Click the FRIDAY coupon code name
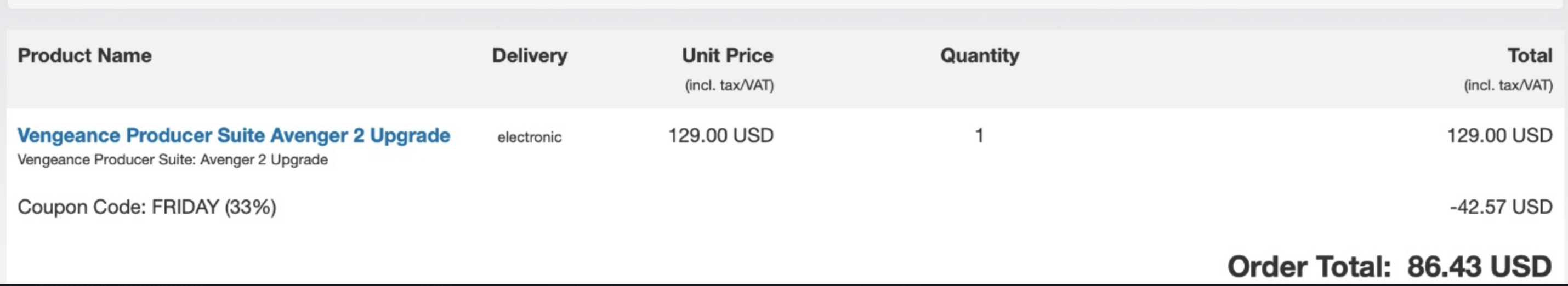This screenshot has width=1568, height=286. click(185, 208)
